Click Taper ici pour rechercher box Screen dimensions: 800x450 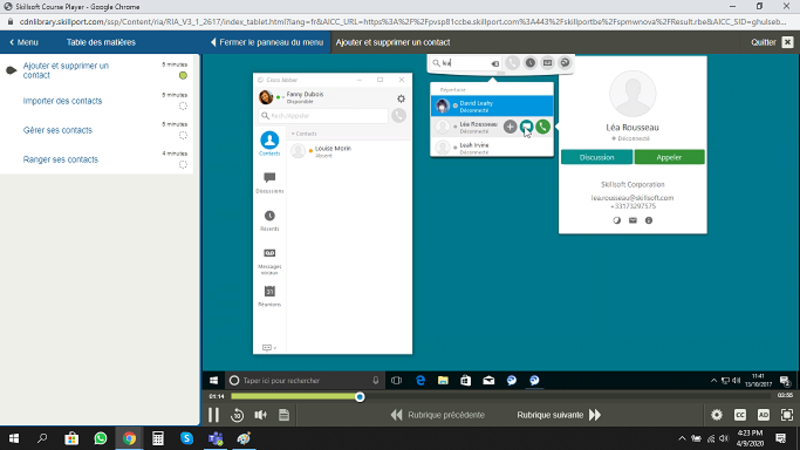(x=305, y=380)
